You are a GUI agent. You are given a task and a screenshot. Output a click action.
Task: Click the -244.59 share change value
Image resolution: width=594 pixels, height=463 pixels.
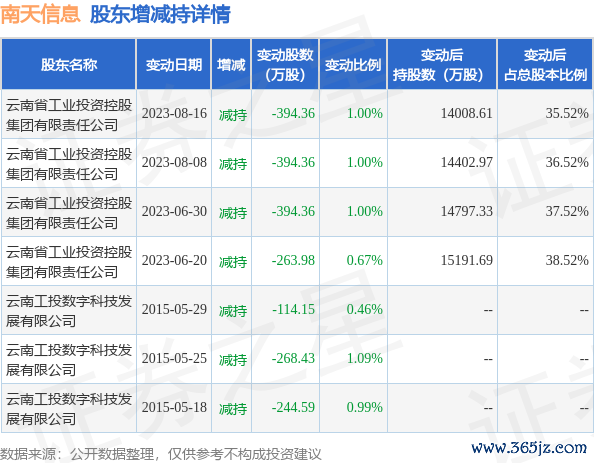tap(293, 407)
